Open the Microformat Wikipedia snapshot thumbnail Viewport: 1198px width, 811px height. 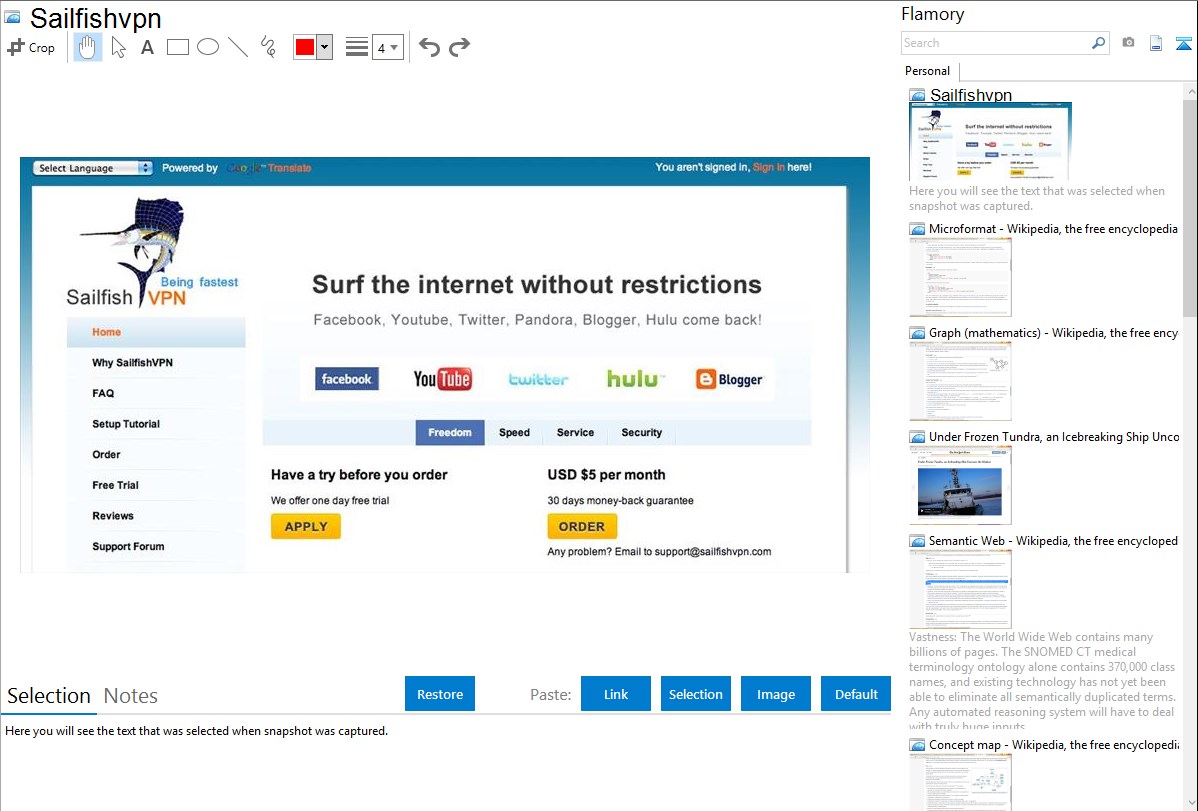960,277
